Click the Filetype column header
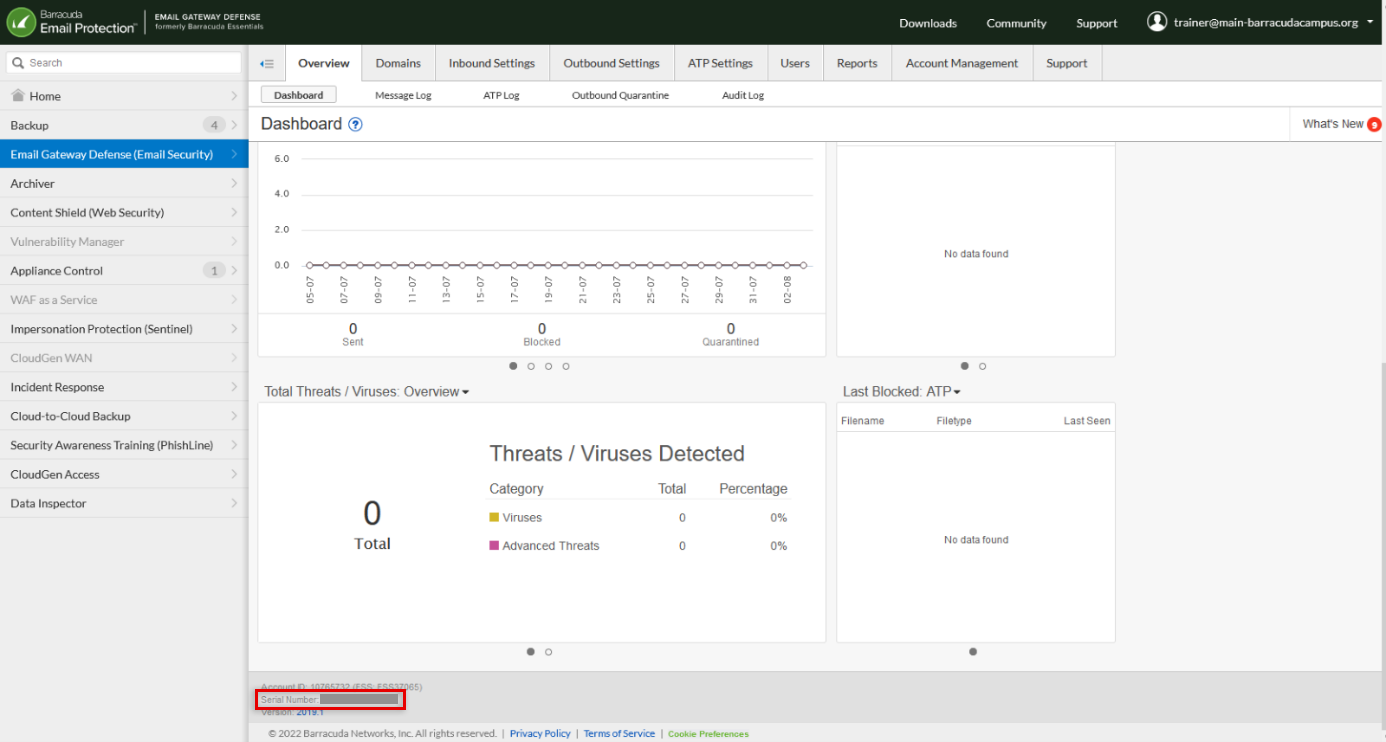 tap(954, 421)
